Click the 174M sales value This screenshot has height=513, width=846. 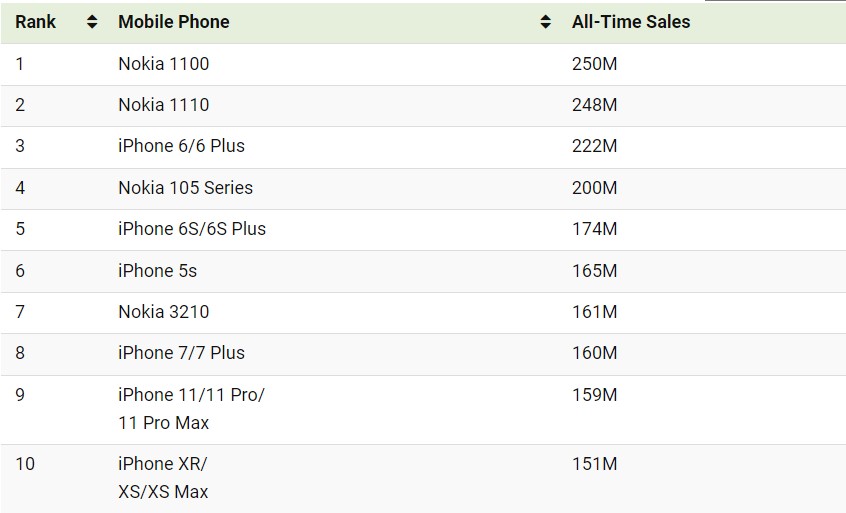tap(594, 229)
